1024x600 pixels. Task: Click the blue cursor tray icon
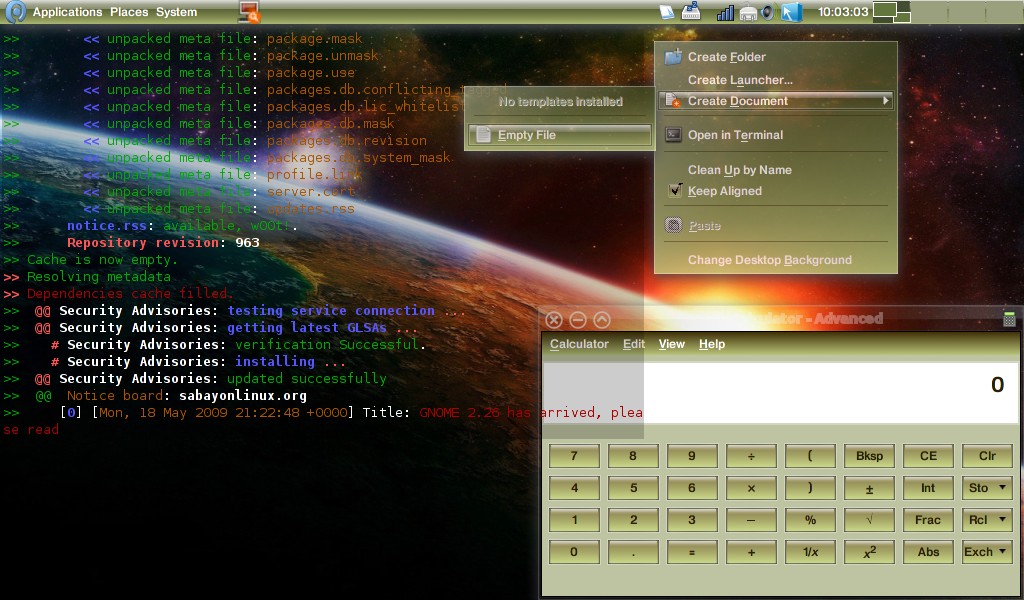792,12
